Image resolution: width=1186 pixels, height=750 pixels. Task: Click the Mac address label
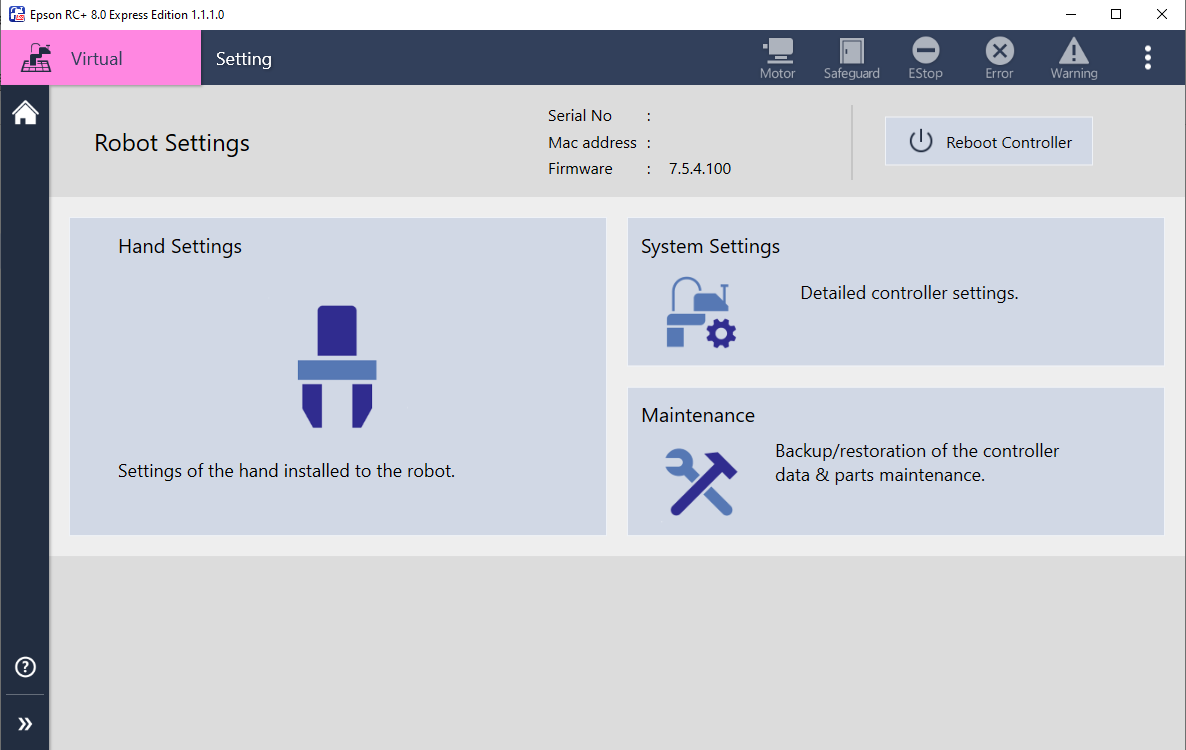(592, 142)
